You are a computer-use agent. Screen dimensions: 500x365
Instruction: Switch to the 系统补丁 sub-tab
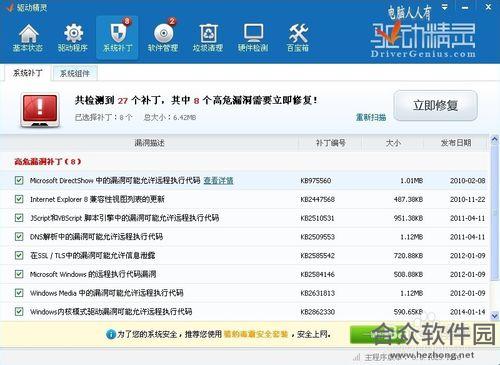pos(28,73)
